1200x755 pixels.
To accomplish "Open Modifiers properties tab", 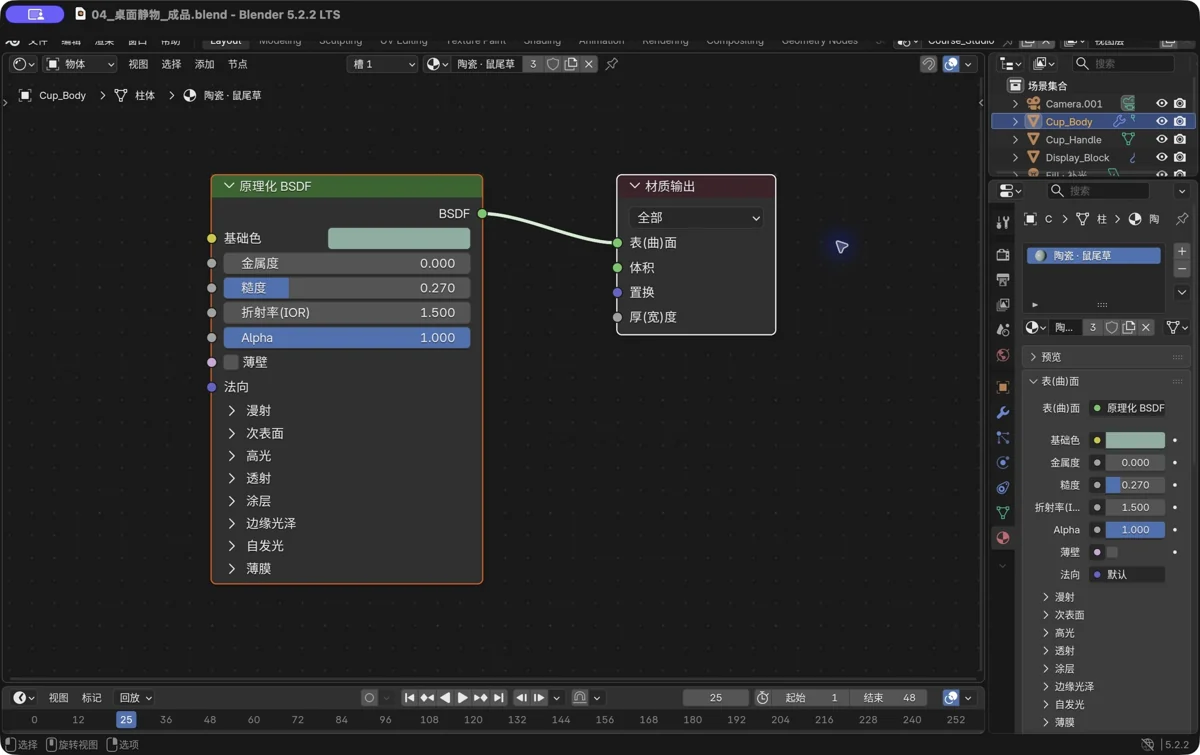I will (1003, 413).
